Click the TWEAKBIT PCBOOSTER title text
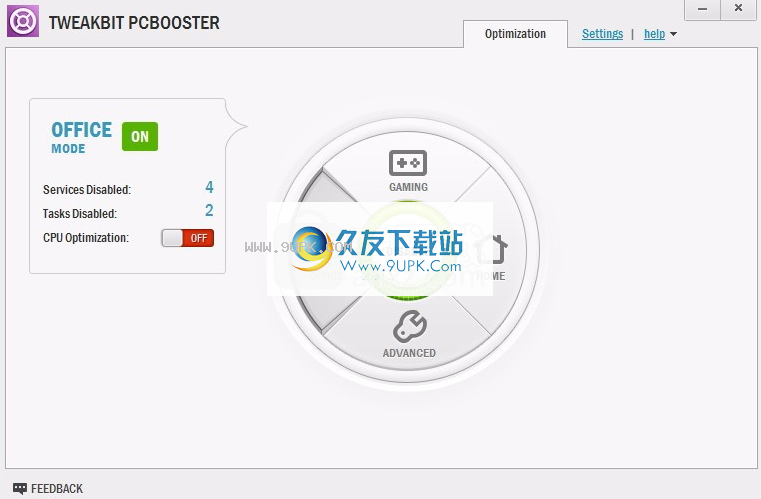 134,23
